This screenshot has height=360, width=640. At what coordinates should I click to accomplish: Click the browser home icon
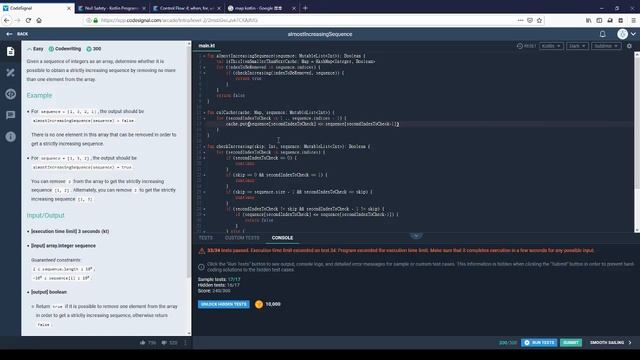point(39,20)
